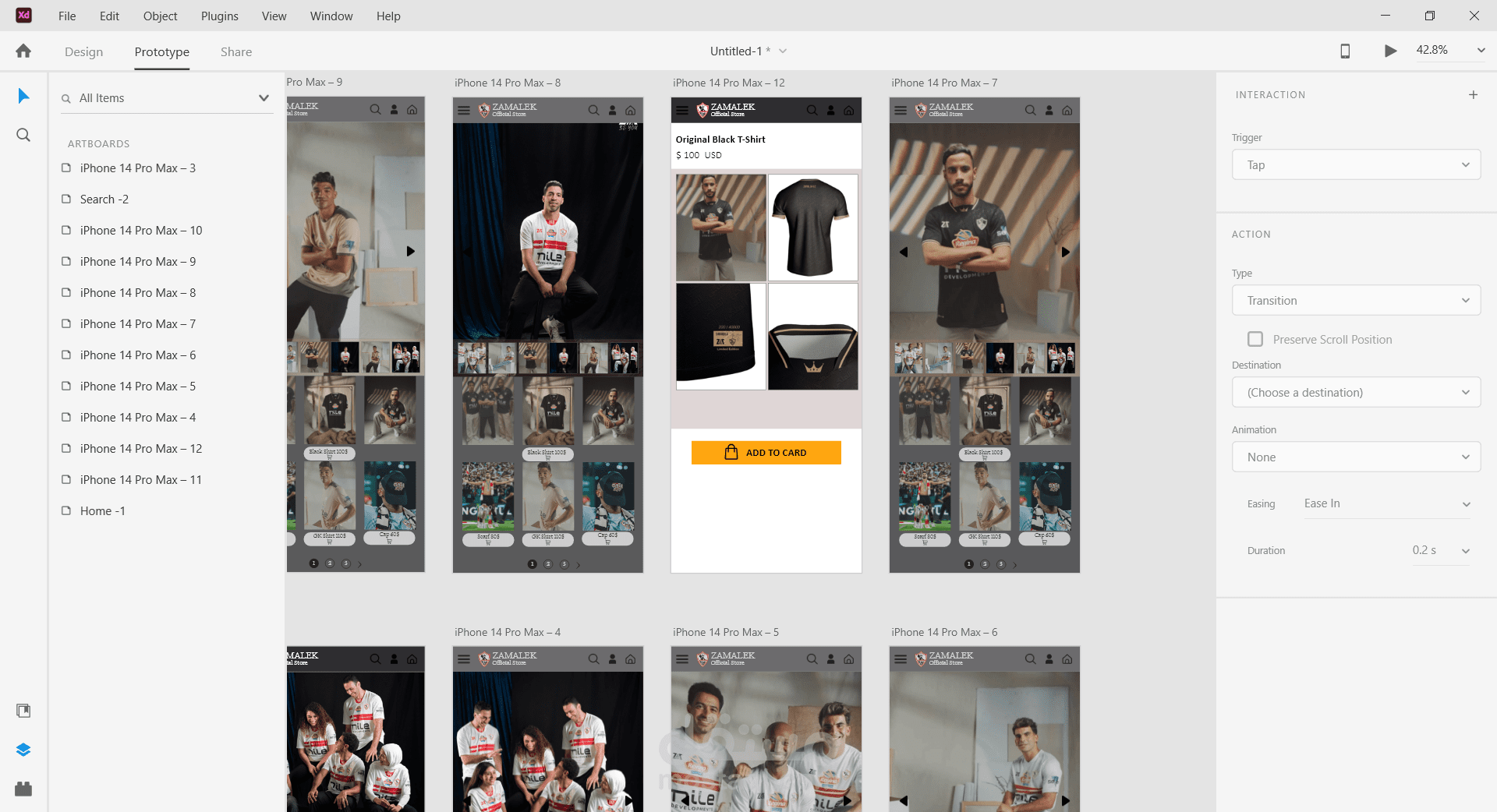
Task: Enable Preserve Scroll Position checkbox
Action: pyautogui.click(x=1255, y=339)
